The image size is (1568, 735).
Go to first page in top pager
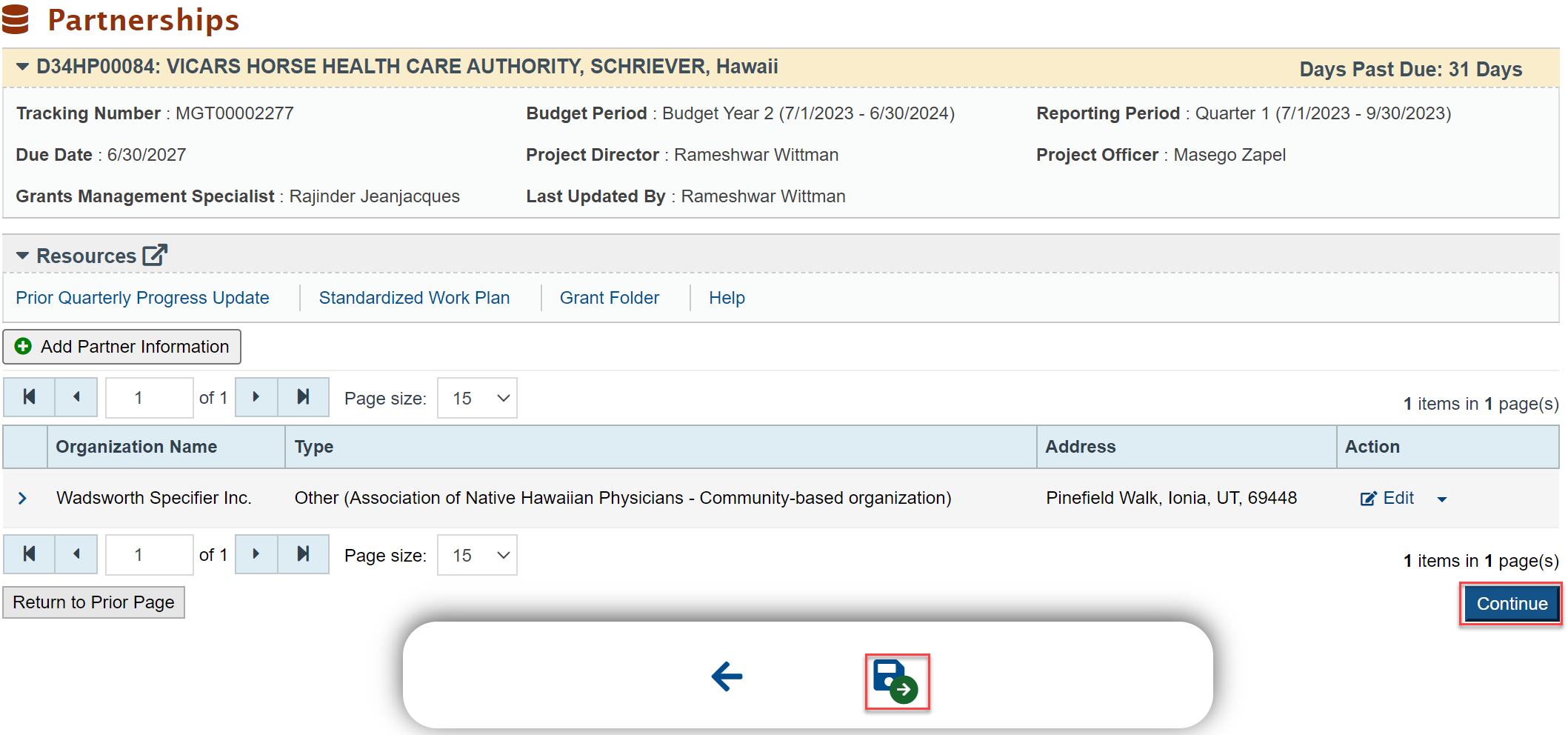point(29,397)
